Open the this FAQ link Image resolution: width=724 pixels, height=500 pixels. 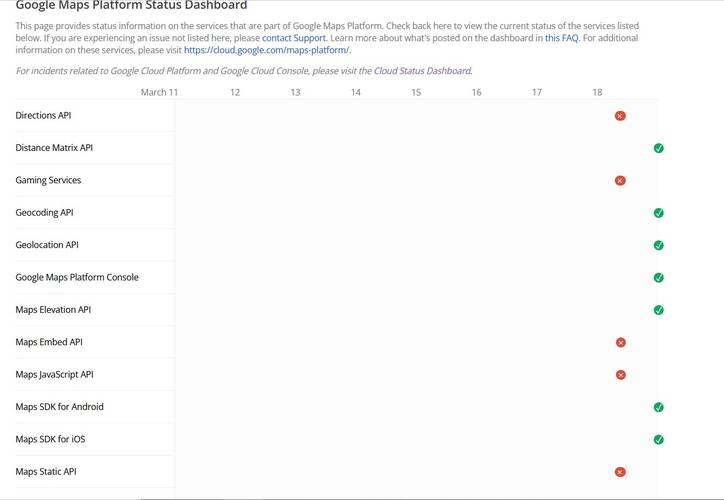(561, 38)
